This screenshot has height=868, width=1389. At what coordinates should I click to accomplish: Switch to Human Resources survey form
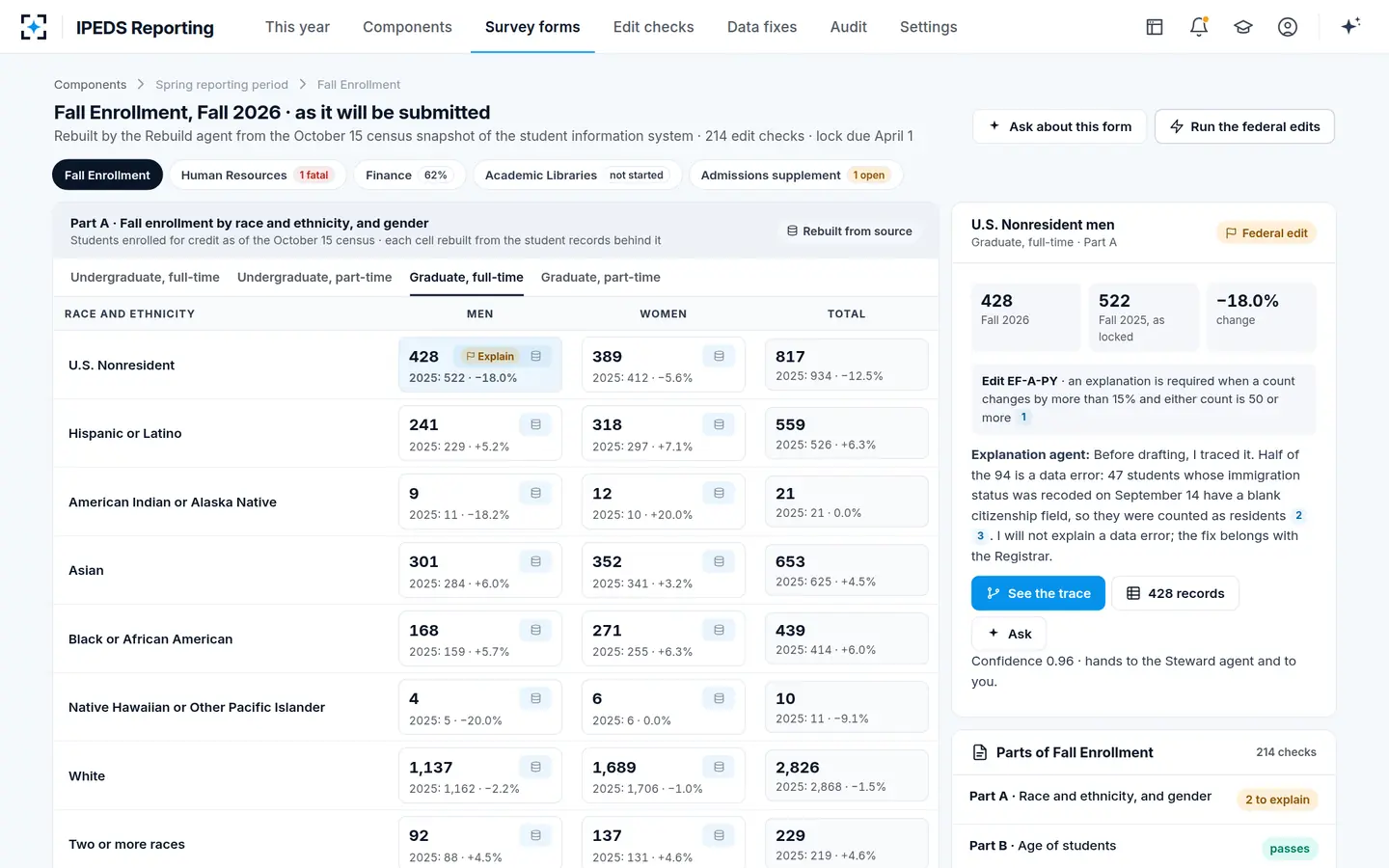[257, 175]
